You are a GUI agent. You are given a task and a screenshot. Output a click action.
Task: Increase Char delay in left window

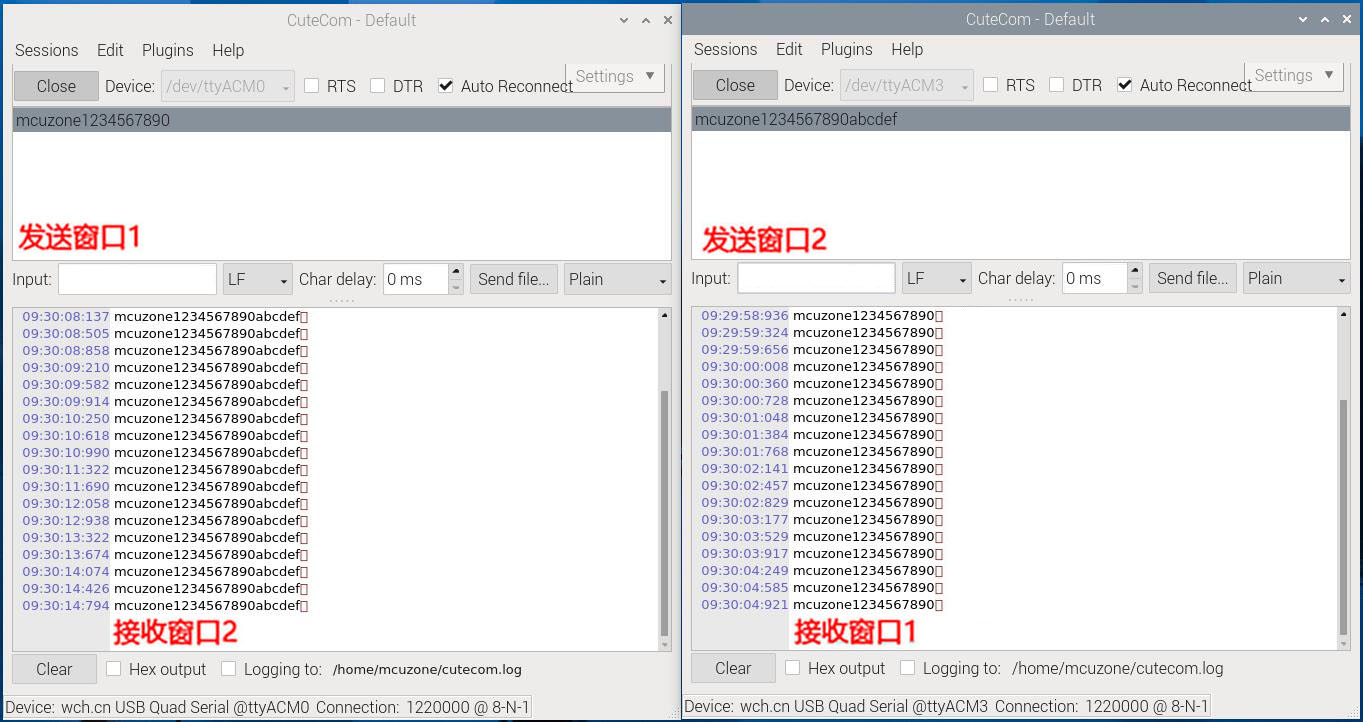point(456,271)
